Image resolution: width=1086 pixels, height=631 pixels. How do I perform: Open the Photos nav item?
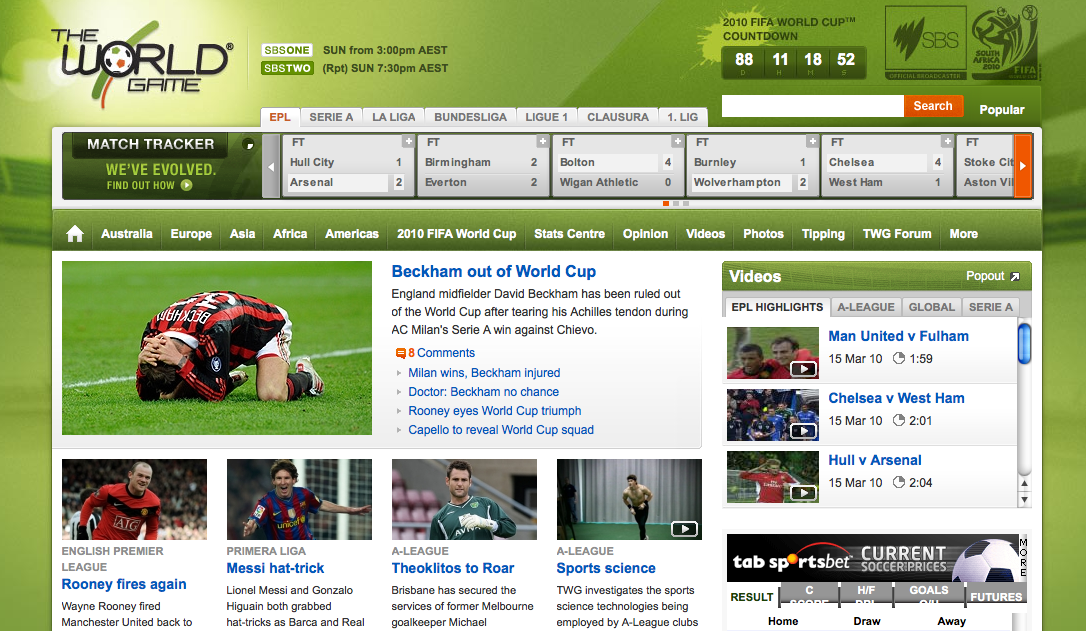(763, 234)
